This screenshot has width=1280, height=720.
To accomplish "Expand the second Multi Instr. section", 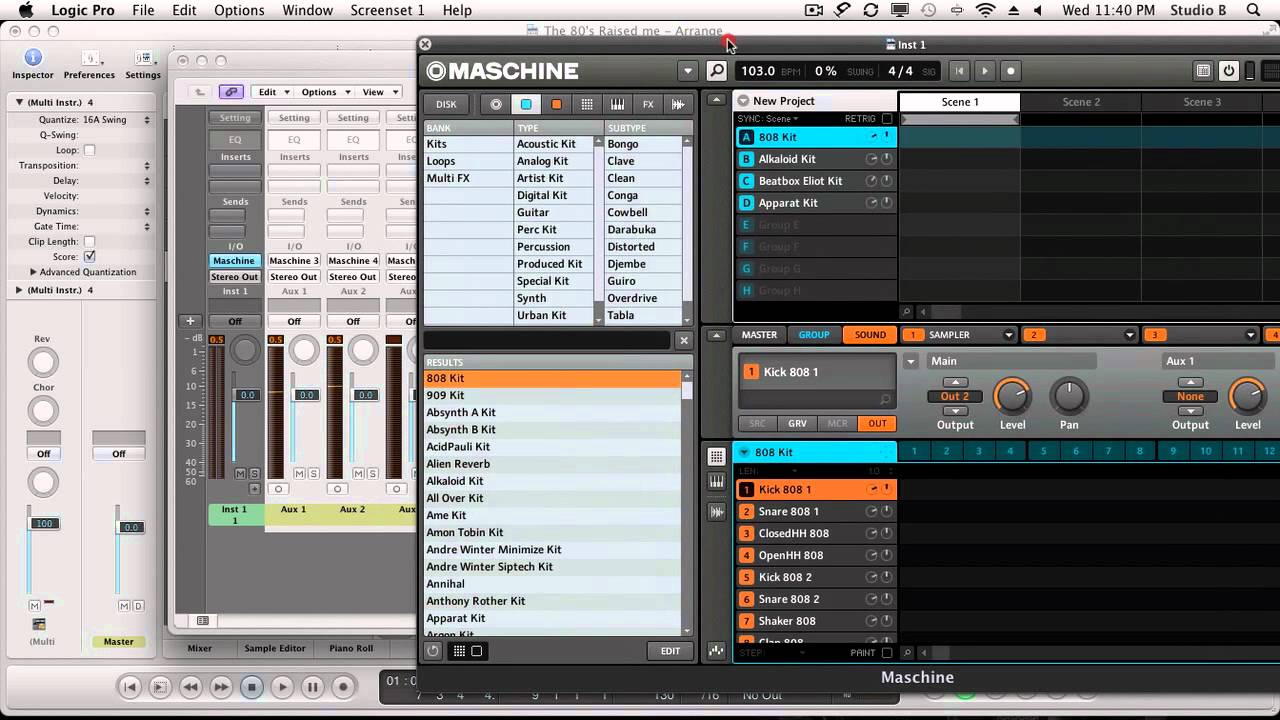I will 19,290.
